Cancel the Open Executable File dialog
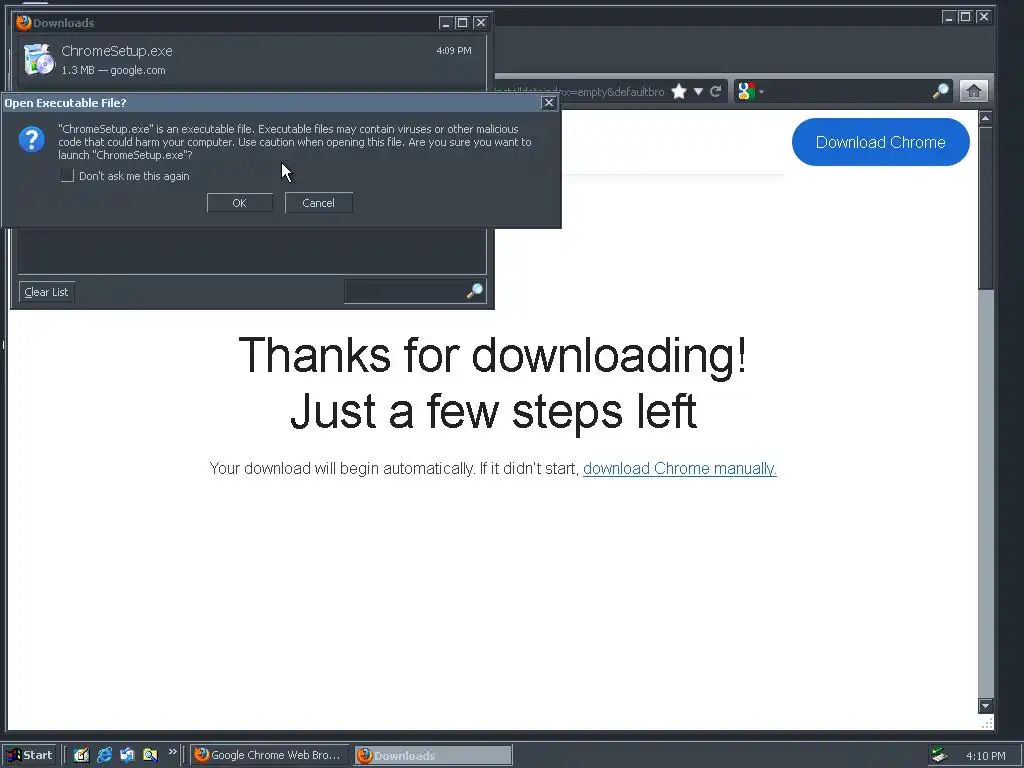Image resolution: width=1024 pixels, height=768 pixels. tap(319, 203)
